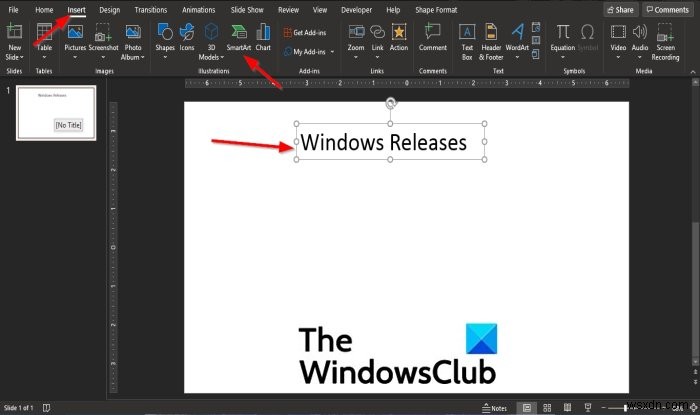Expand the Photo Album dropdown arrow
Image resolution: width=700 pixels, height=415 pixels.
[x=142, y=57]
